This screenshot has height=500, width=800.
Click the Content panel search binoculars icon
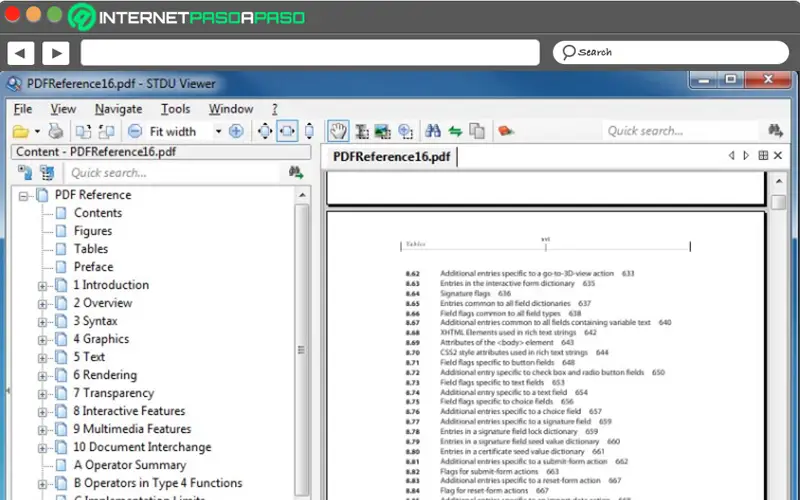296,172
